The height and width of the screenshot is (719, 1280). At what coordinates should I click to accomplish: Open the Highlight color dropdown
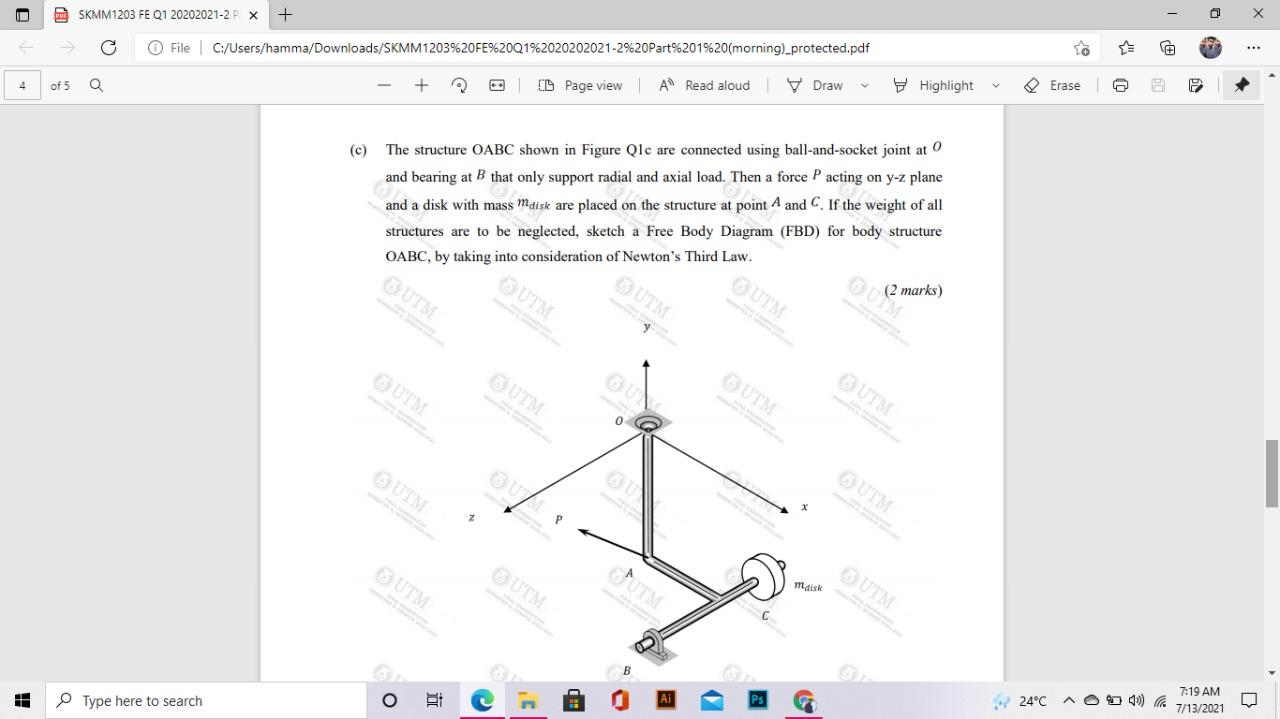click(996, 85)
